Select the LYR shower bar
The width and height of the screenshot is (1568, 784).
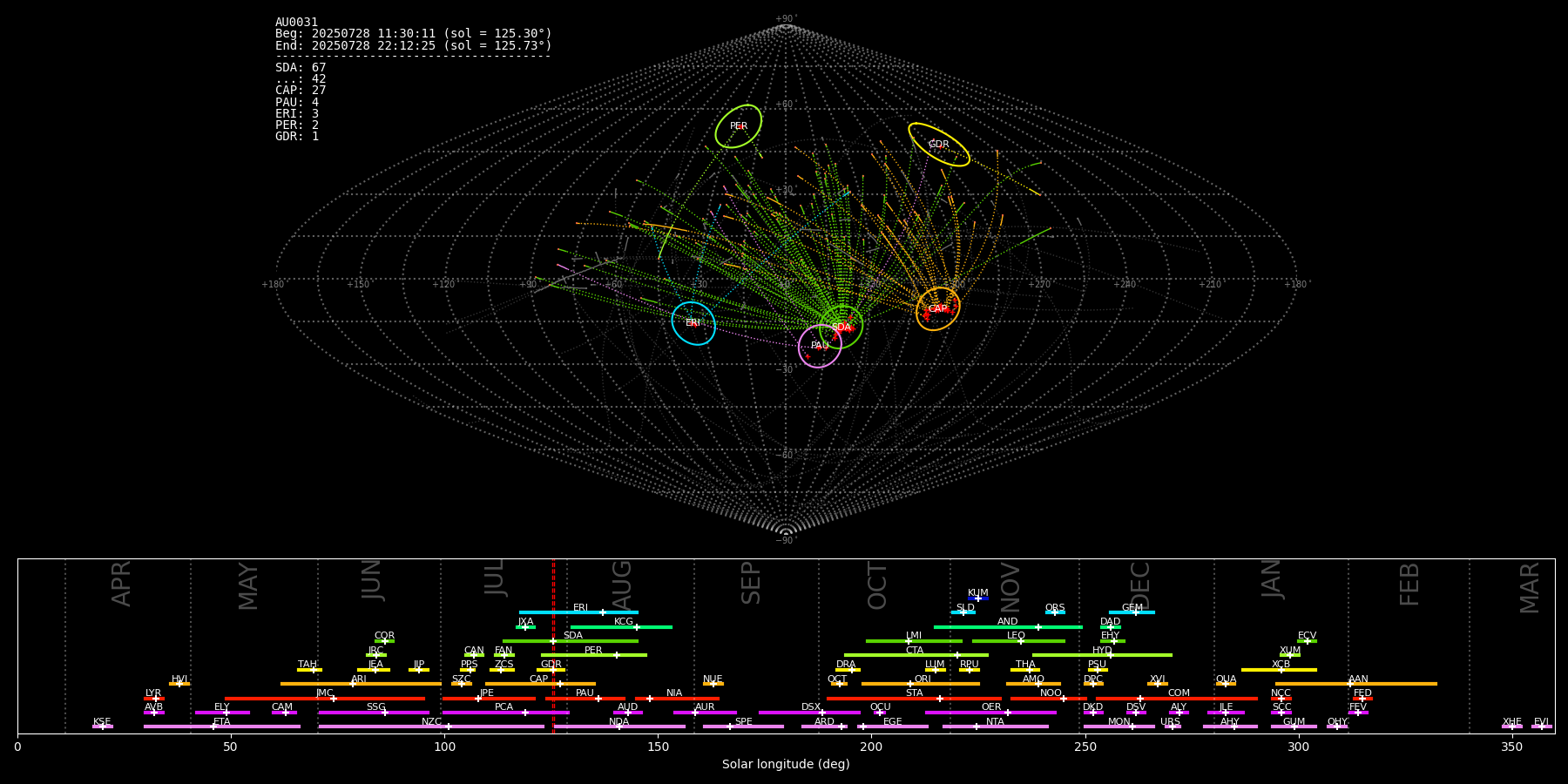(154, 699)
